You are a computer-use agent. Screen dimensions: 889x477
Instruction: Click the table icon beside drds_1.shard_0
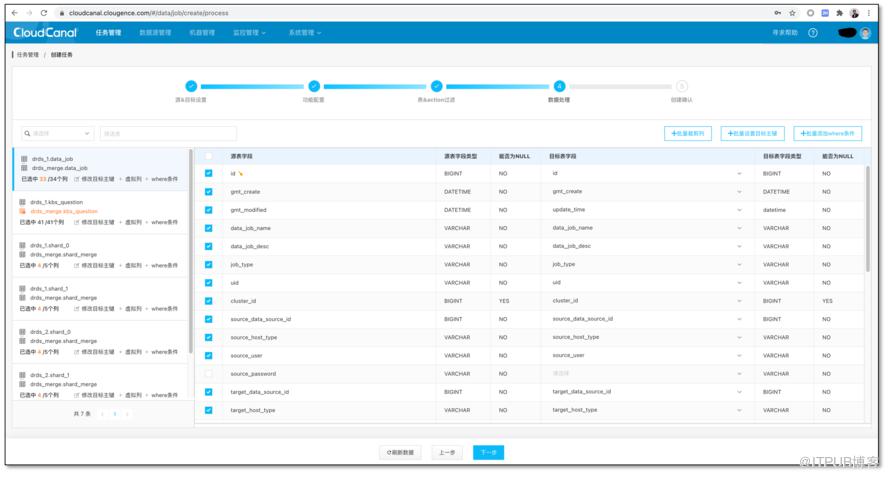point(23,246)
